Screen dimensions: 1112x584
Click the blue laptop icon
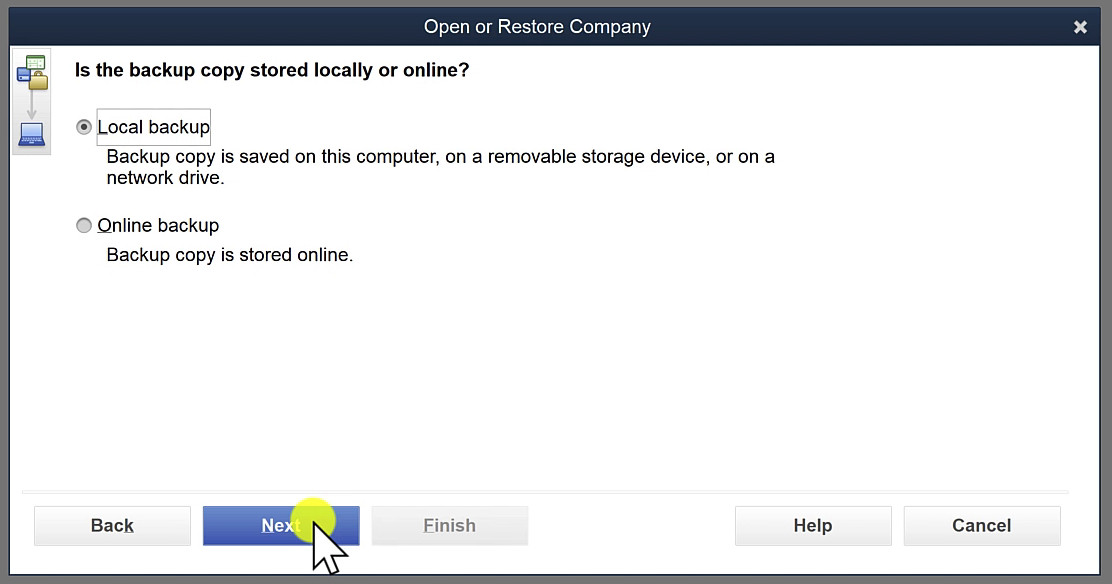click(32, 135)
